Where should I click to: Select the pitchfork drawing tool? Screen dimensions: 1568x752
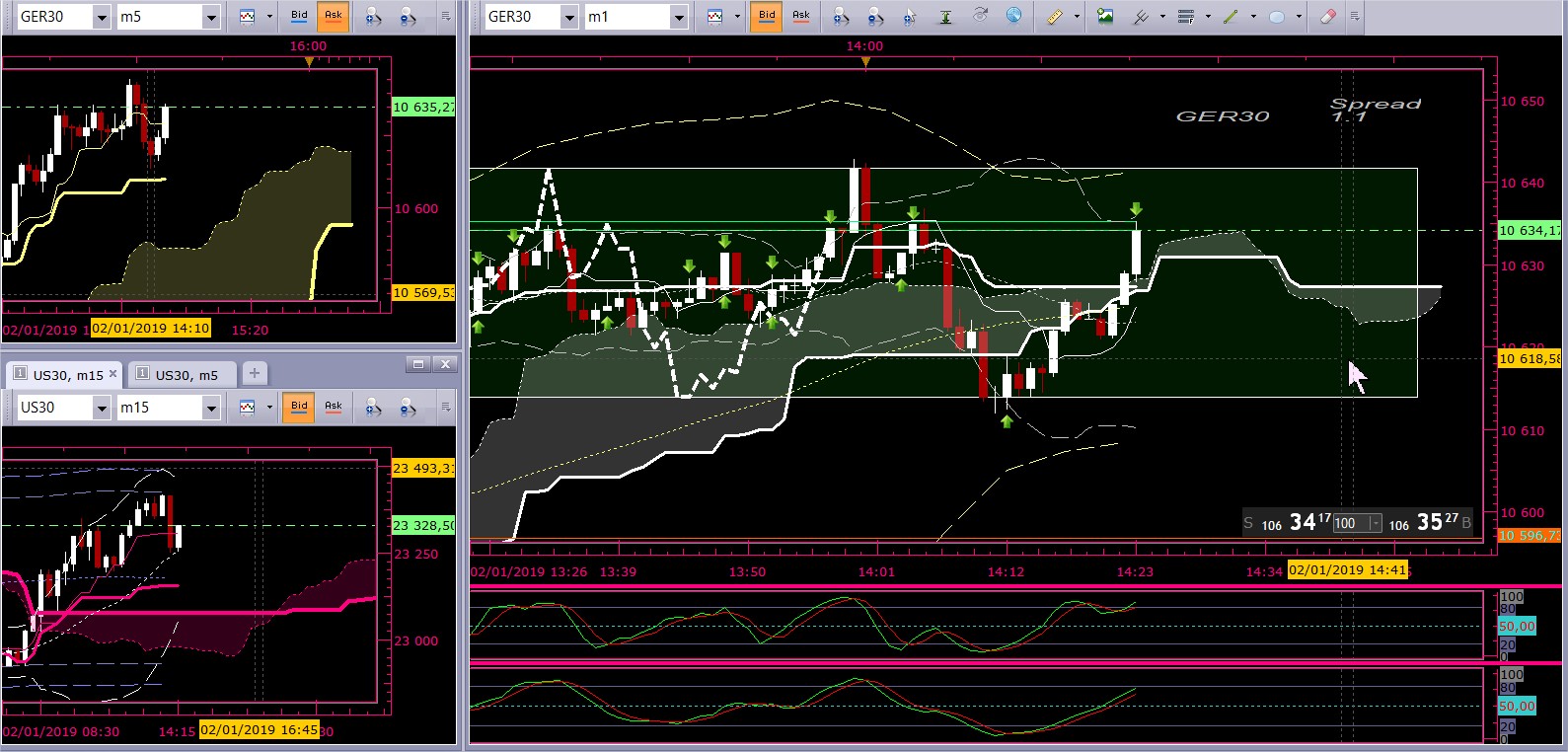(1141, 17)
